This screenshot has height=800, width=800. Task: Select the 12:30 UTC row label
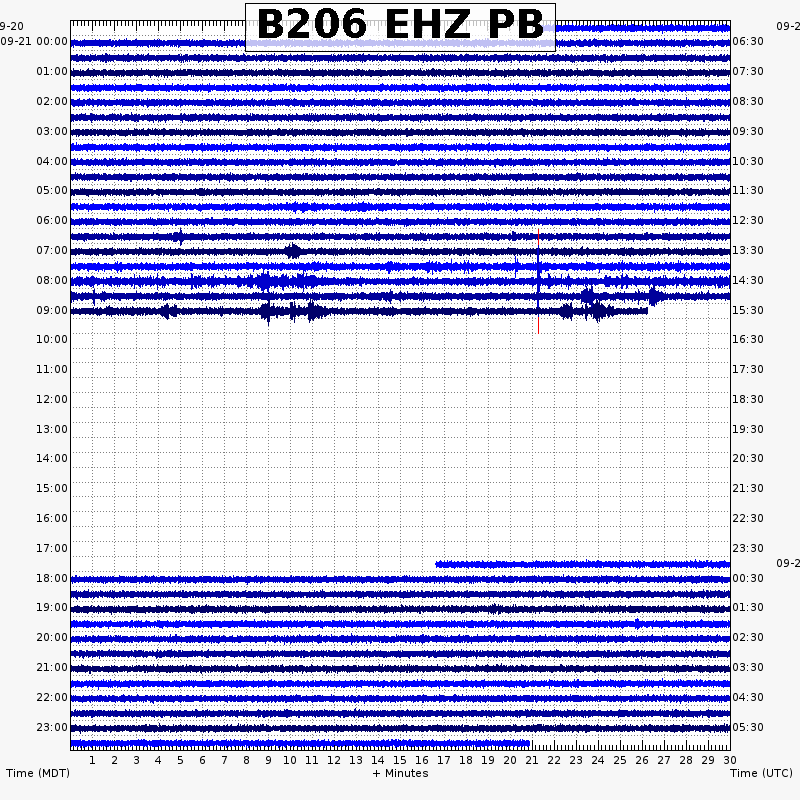click(748, 220)
